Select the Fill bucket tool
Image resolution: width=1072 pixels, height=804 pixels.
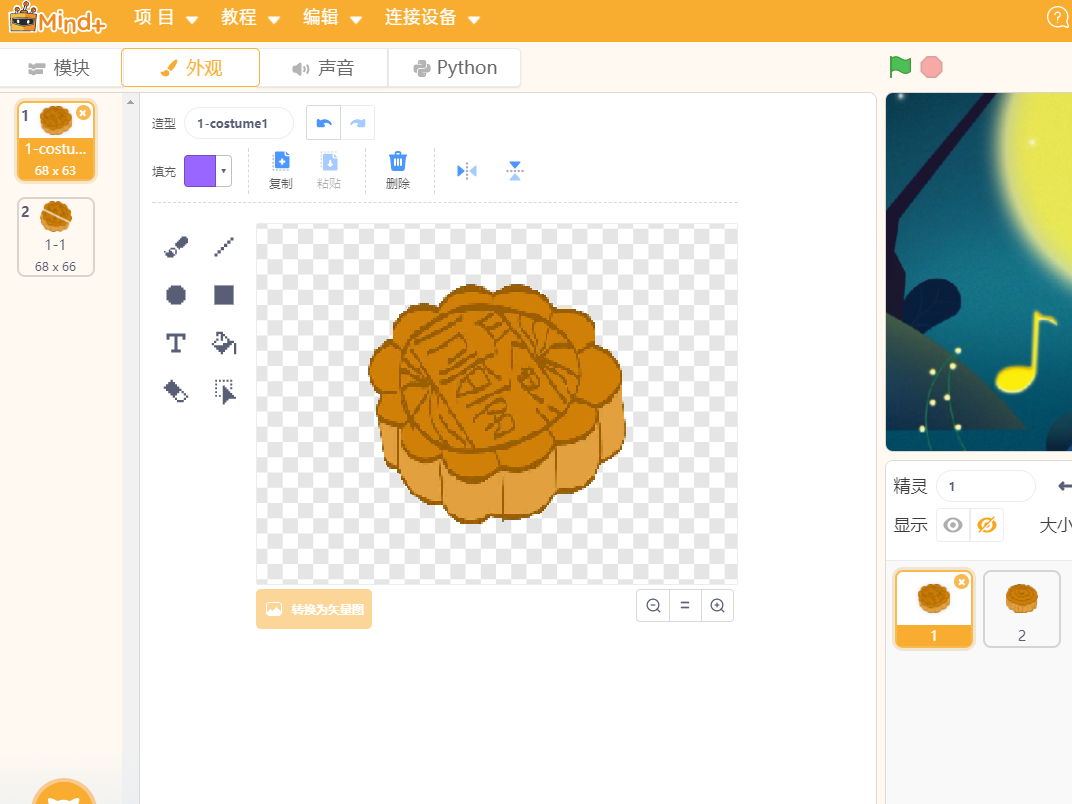[x=224, y=343]
